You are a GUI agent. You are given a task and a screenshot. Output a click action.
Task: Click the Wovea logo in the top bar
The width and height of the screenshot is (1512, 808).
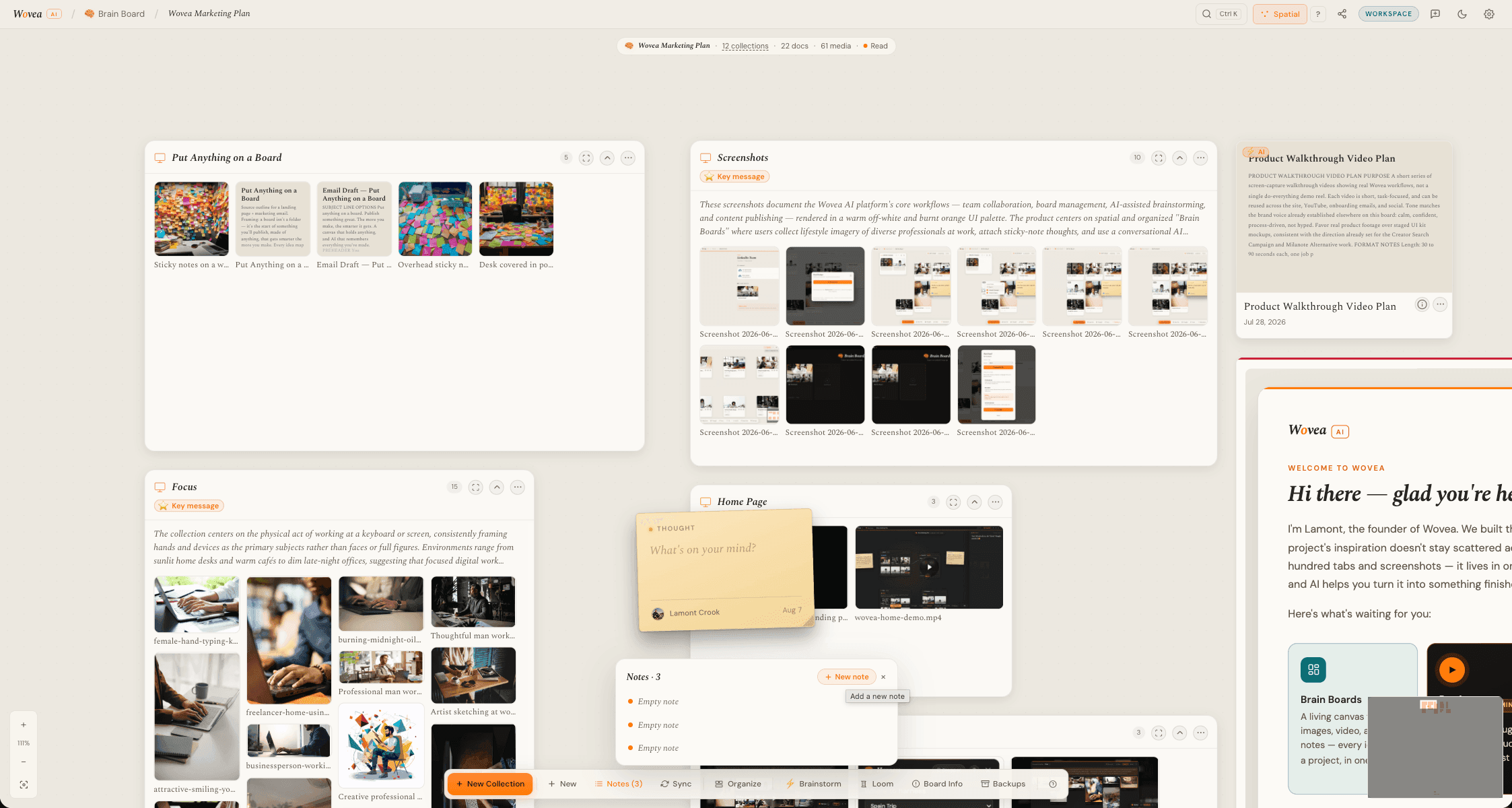coord(28,13)
